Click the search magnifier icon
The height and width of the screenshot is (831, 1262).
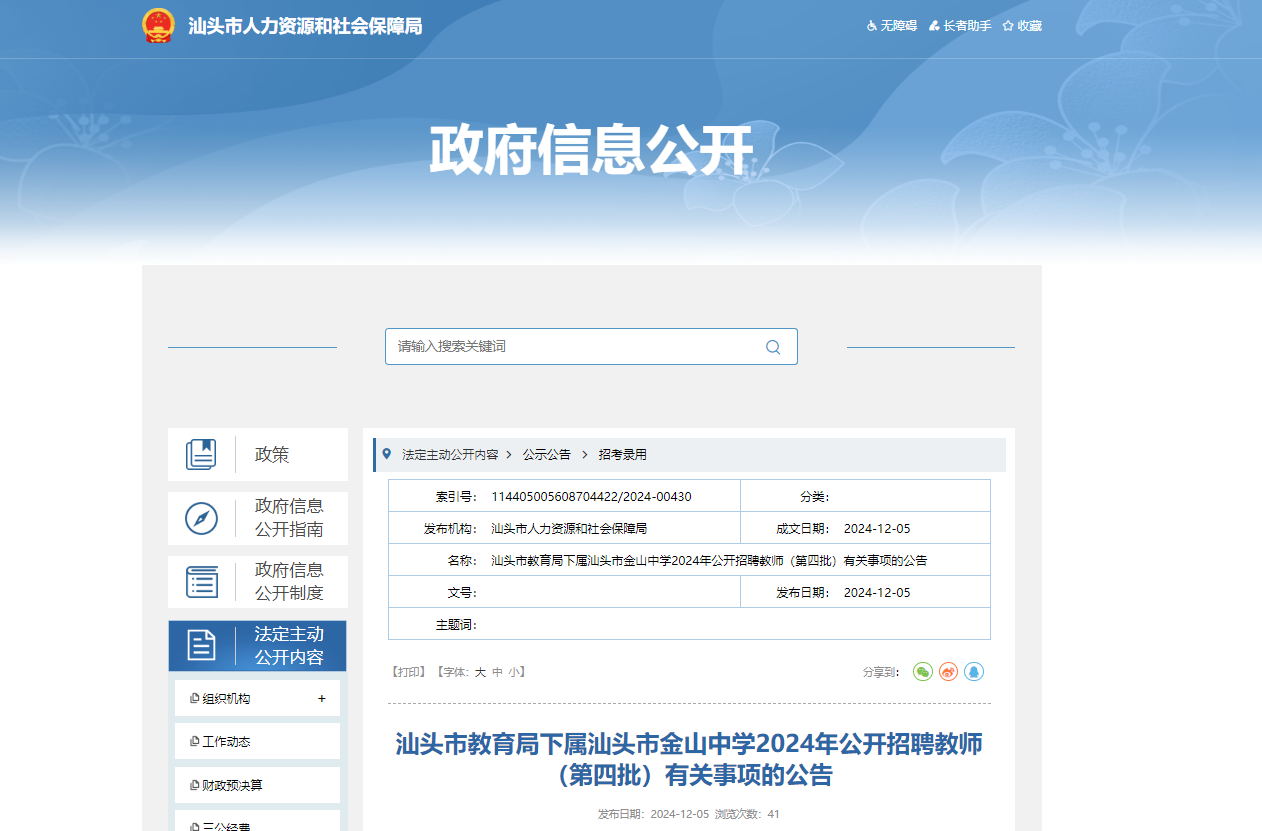pyautogui.click(x=773, y=347)
